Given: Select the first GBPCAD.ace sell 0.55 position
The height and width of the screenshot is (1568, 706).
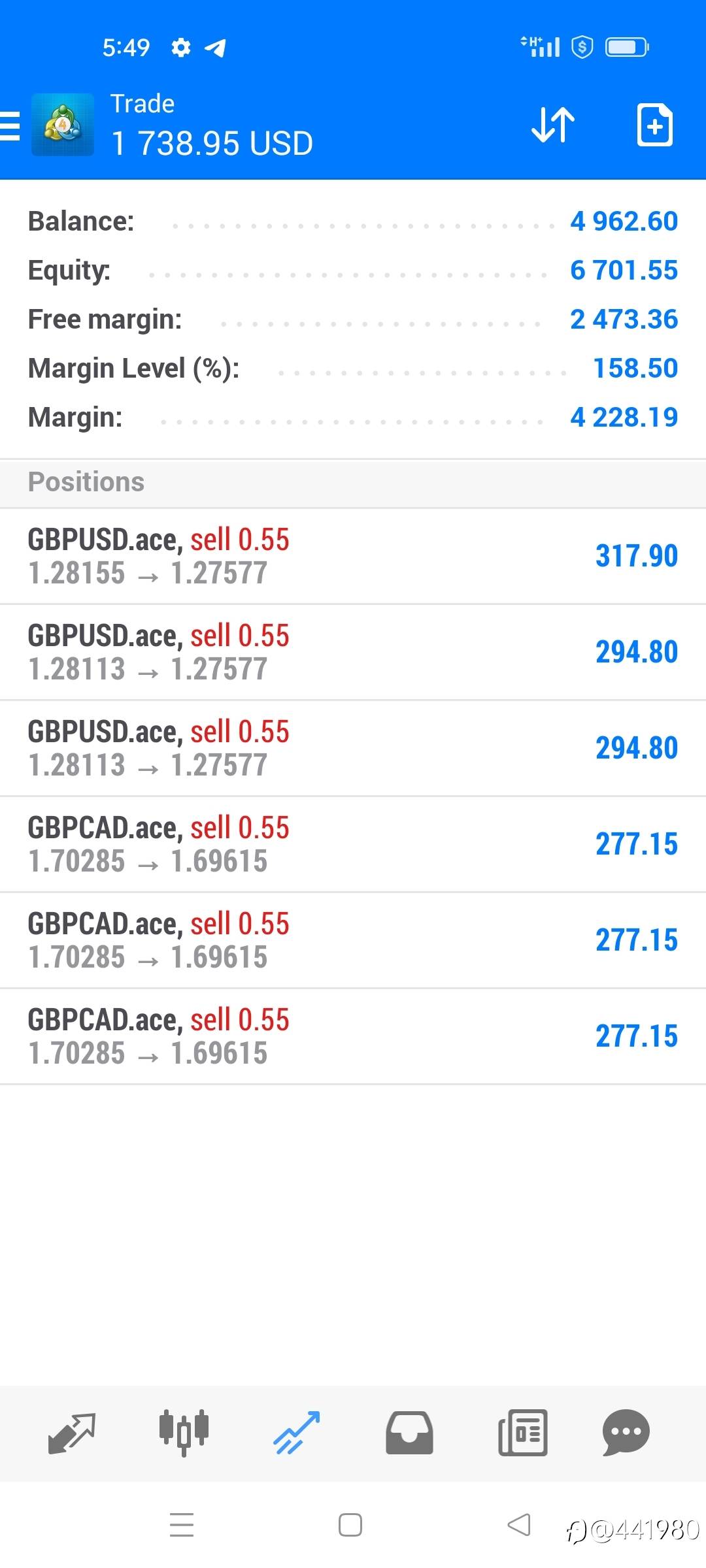Looking at the screenshot, I should pyautogui.click(x=353, y=844).
